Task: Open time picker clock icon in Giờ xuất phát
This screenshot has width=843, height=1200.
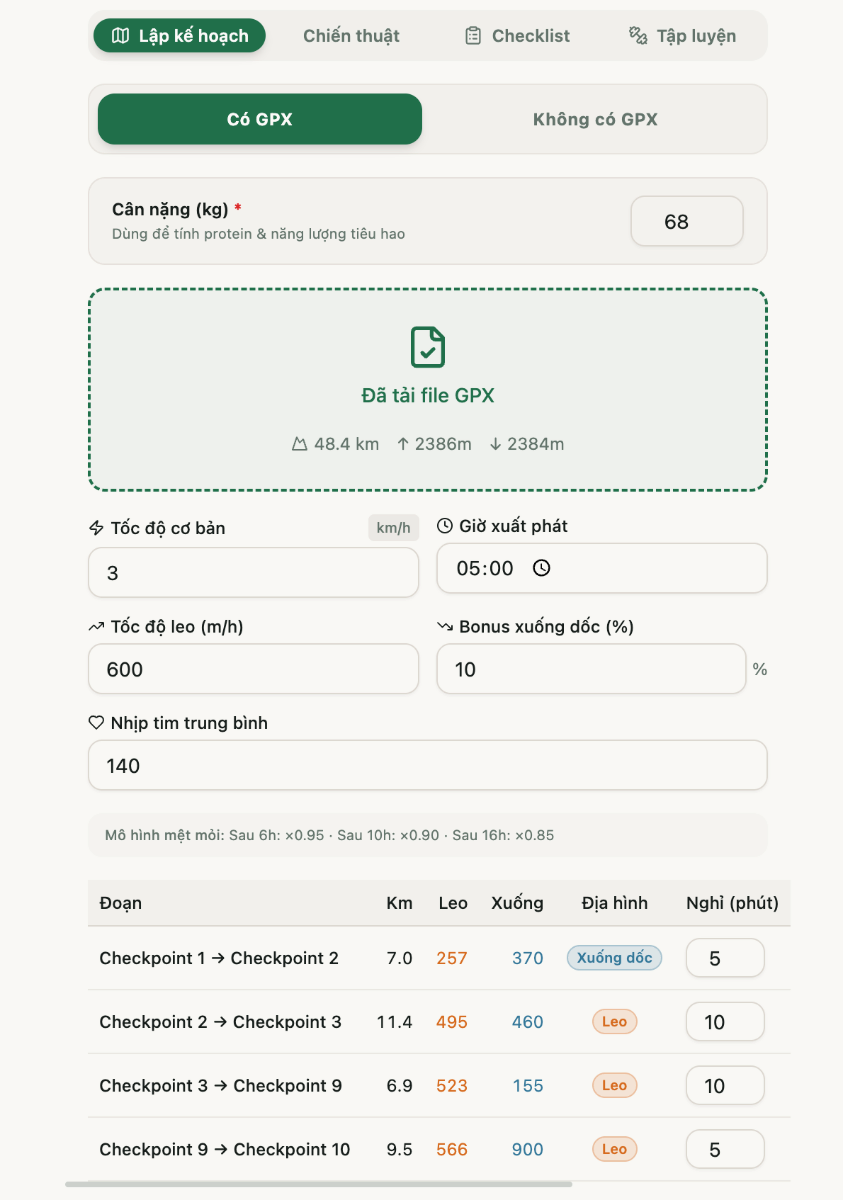Action: pos(541,568)
